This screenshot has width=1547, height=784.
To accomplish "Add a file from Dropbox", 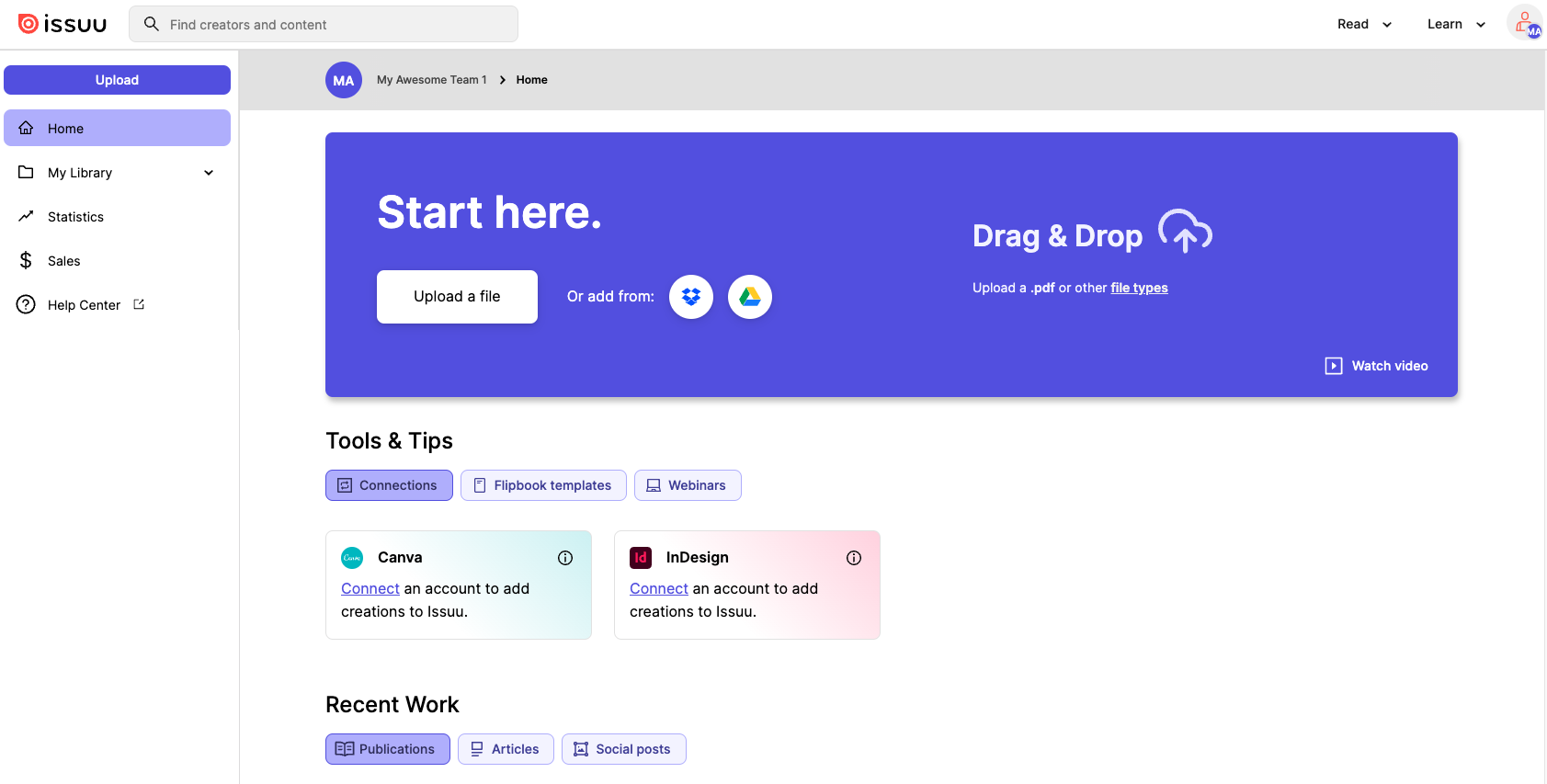I will [691, 297].
